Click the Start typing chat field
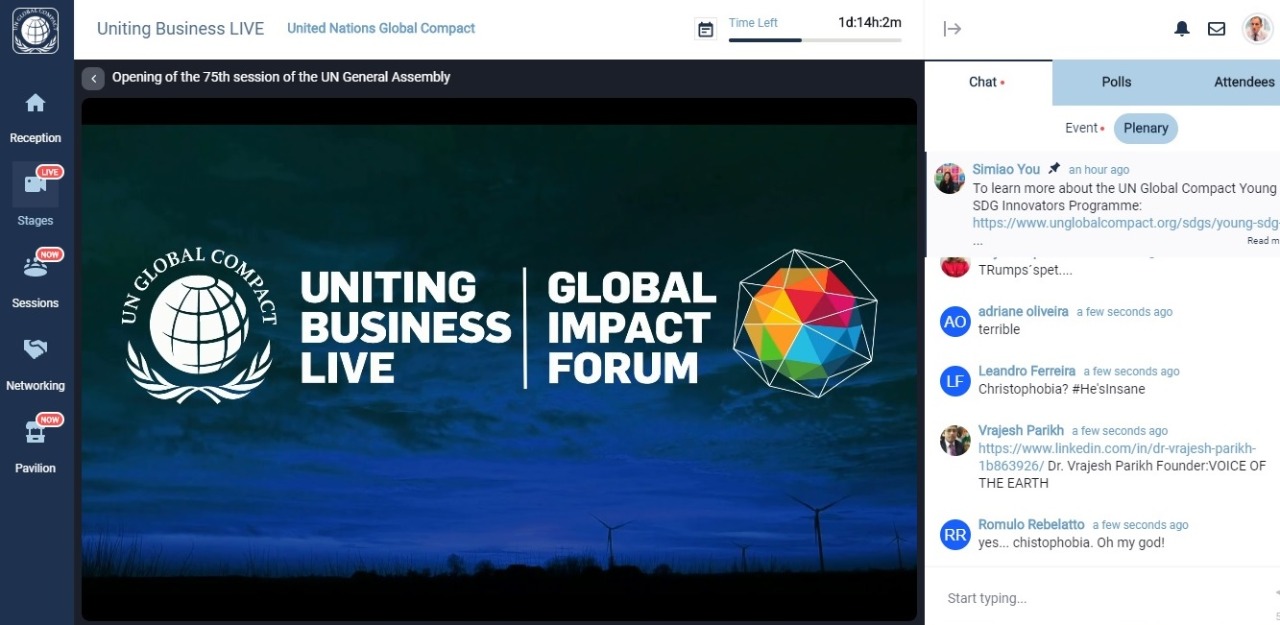1280x625 pixels. [x=1100, y=598]
